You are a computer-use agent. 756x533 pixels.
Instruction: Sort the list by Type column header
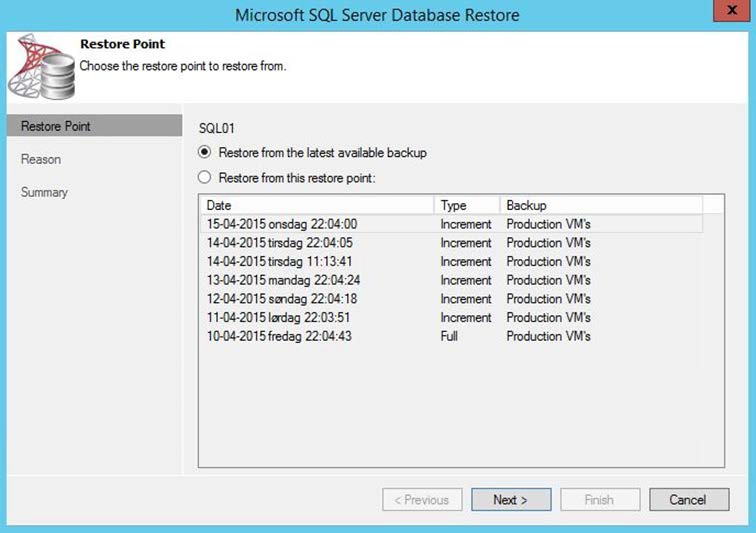pos(467,205)
